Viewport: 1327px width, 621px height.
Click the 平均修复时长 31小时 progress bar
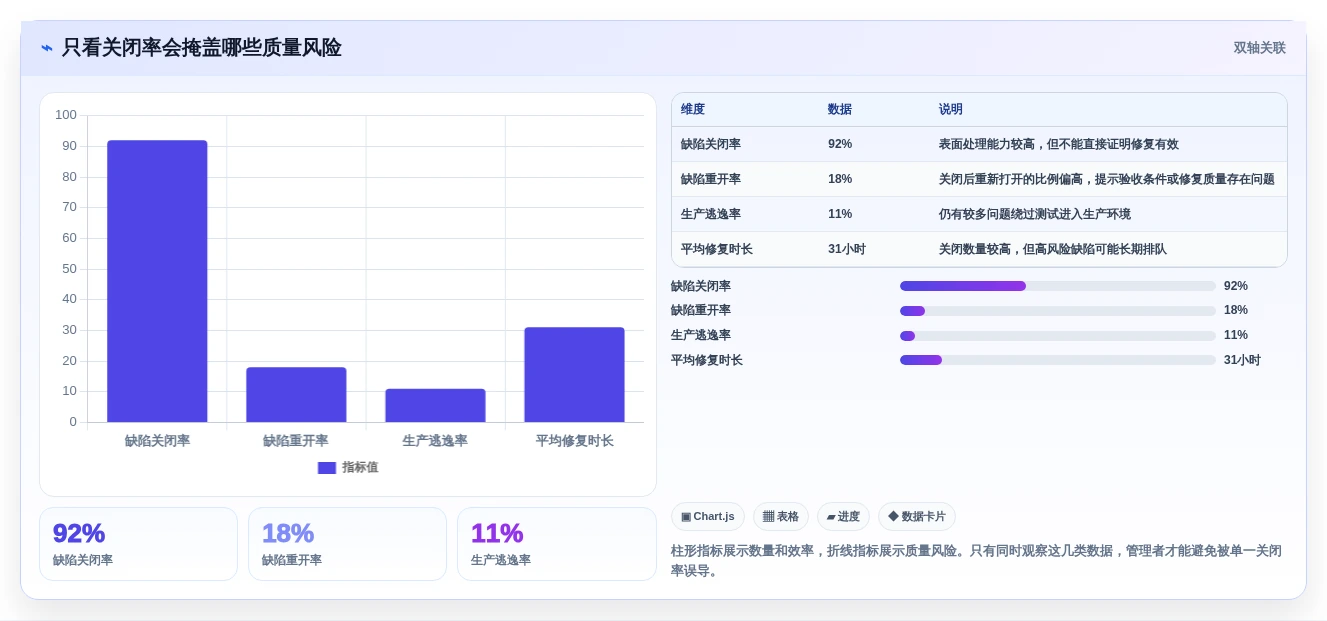pyautogui.click(x=1058, y=360)
